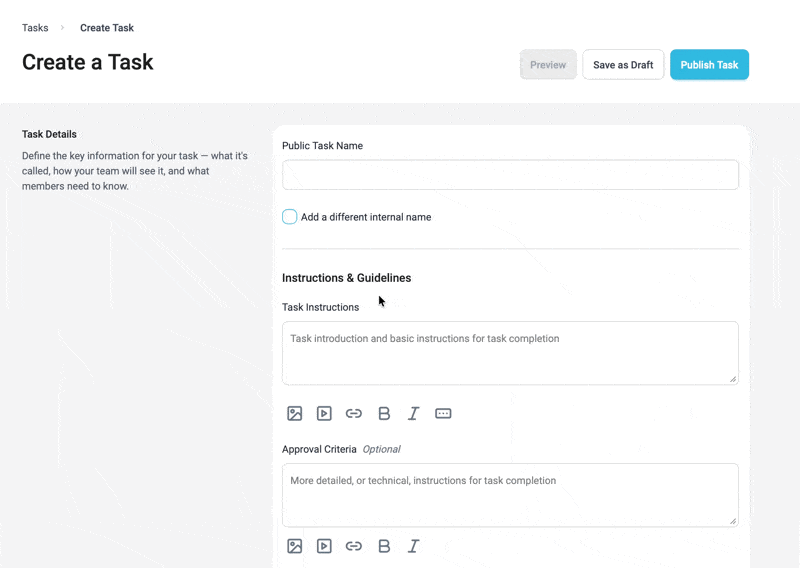Click into the Approval Criteria text area
800x568 pixels.
click(x=510, y=495)
